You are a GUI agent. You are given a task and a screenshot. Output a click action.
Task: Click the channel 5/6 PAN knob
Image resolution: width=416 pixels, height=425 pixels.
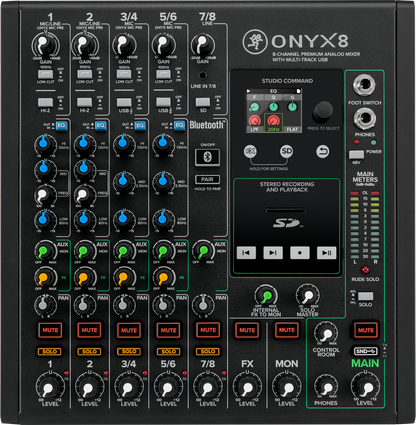[x=162, y=304]
